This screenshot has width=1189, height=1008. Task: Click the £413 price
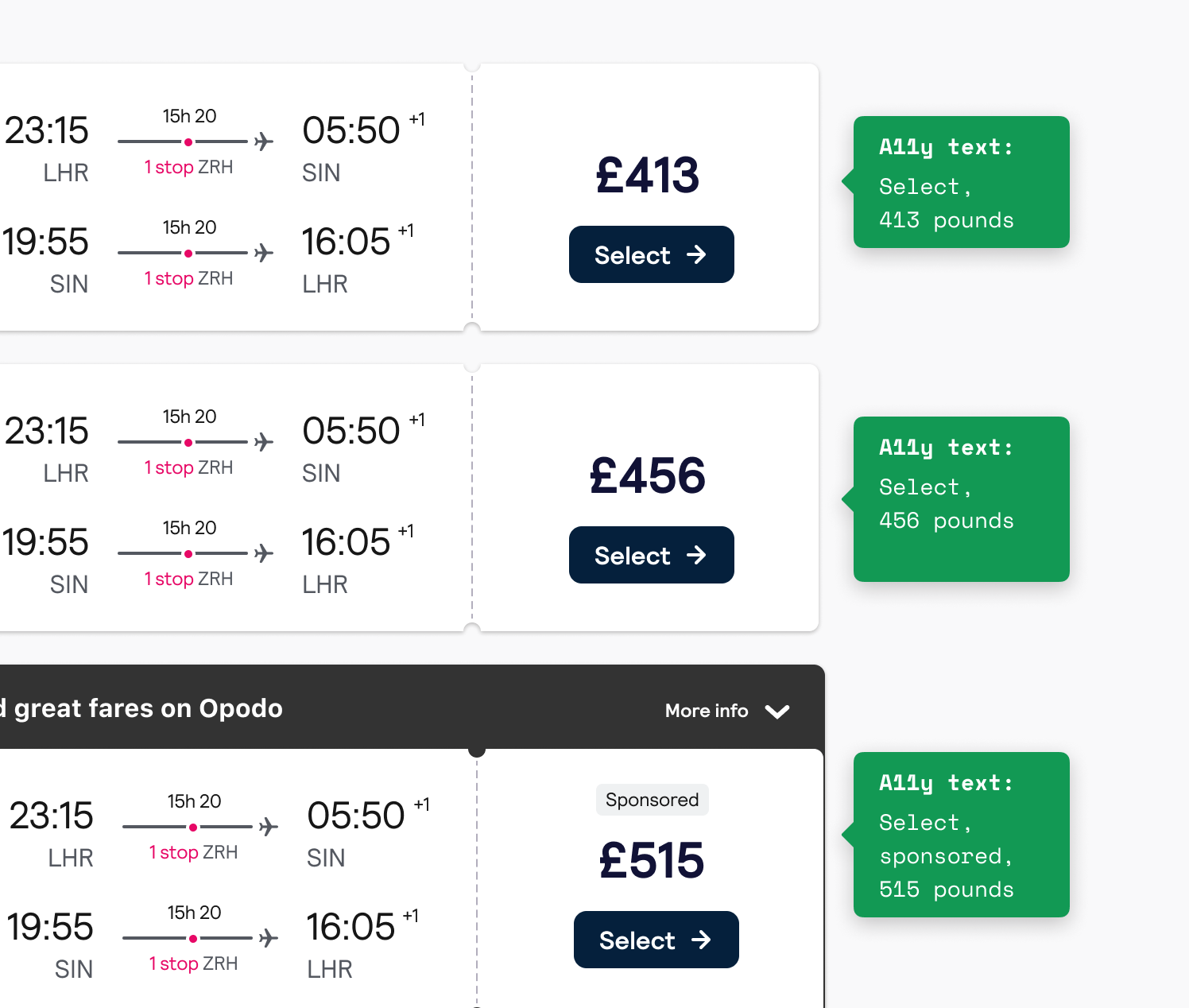(x=647, y=175)
